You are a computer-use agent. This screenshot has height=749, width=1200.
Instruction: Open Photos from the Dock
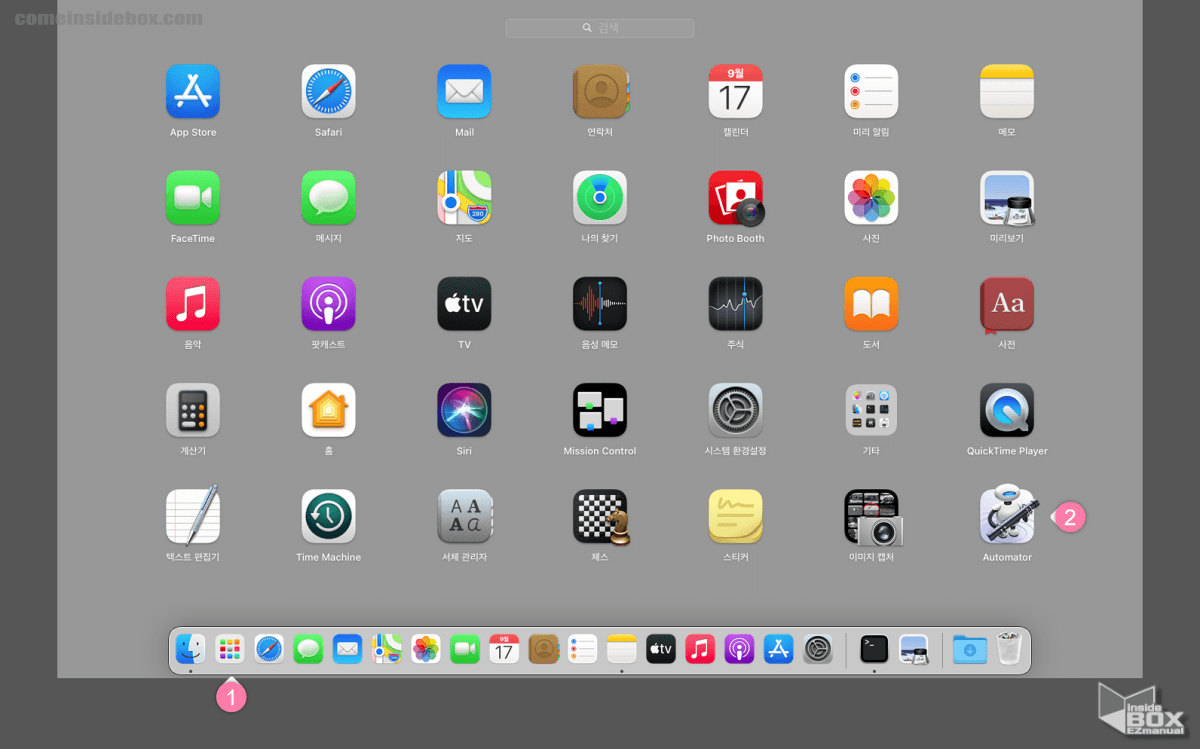(x=426, y=649)
